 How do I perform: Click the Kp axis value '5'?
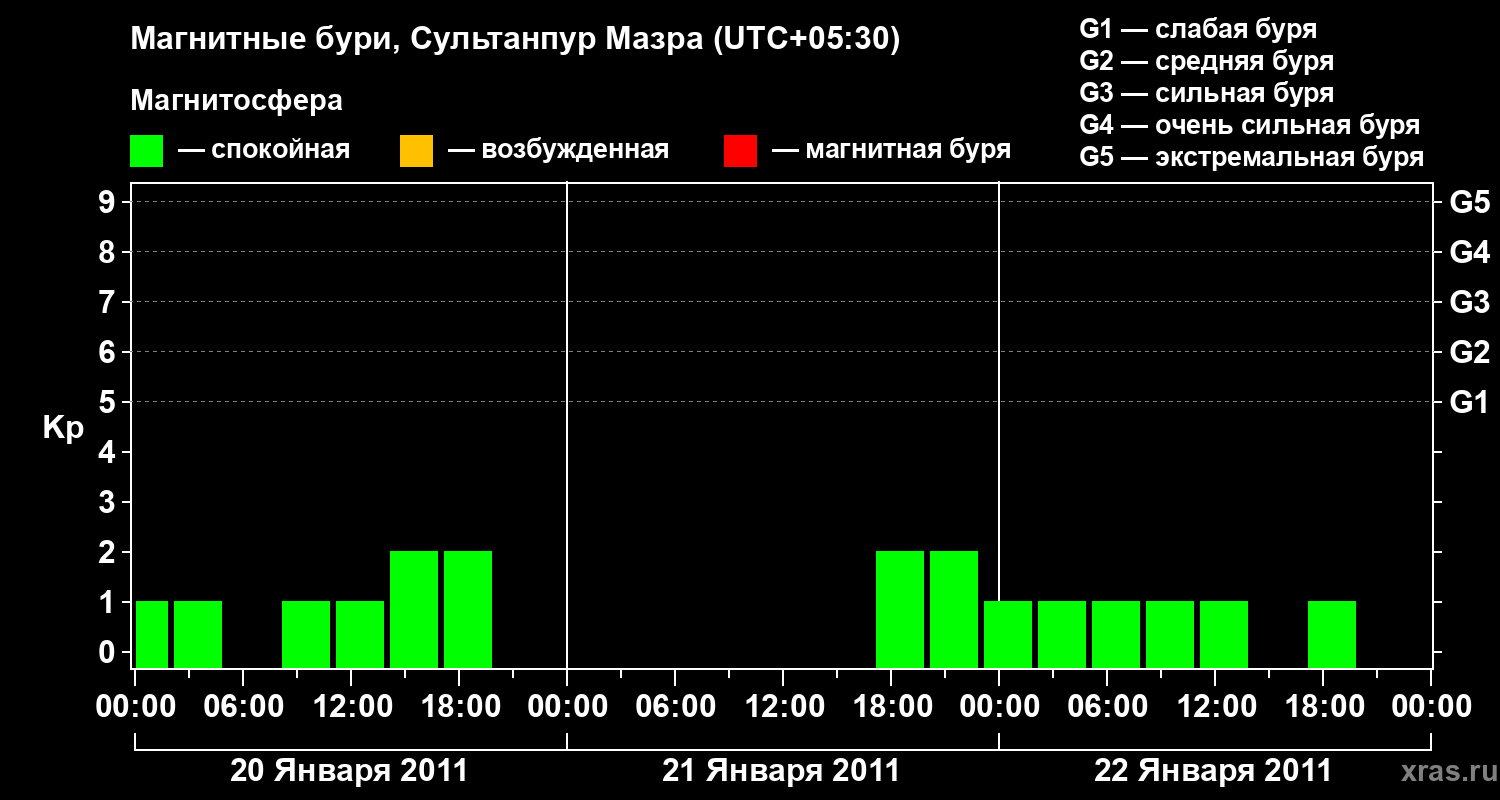pos(109,402)
